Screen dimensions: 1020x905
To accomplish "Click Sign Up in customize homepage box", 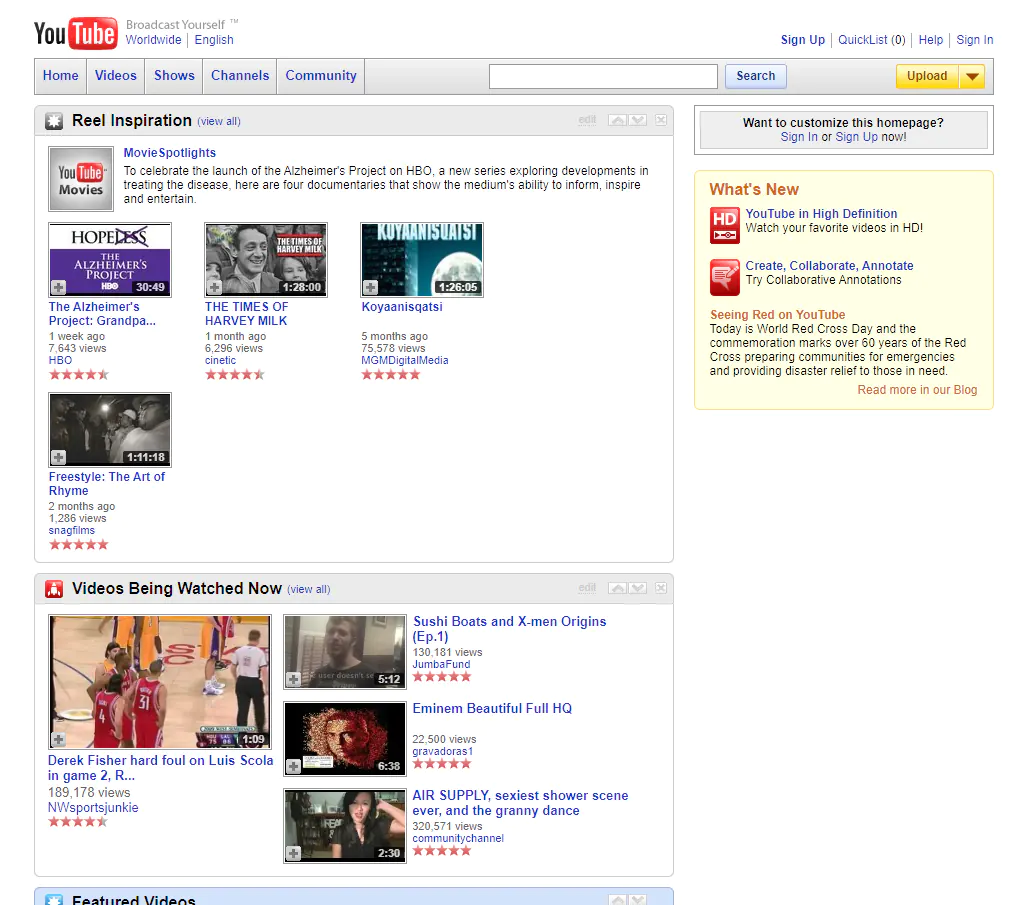I will pos(856,137).
